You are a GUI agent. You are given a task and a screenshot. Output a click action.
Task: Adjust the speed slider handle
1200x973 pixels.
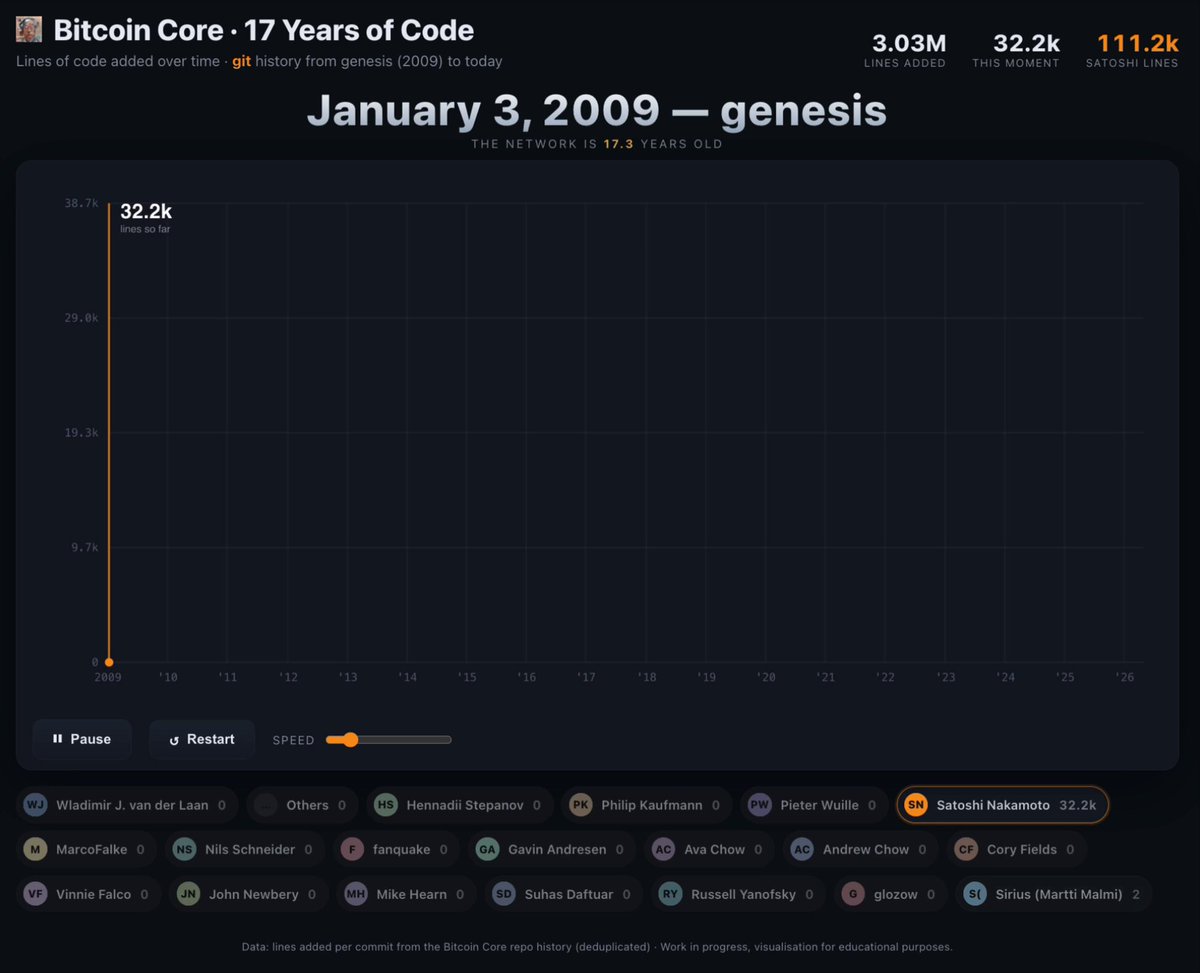349,740
